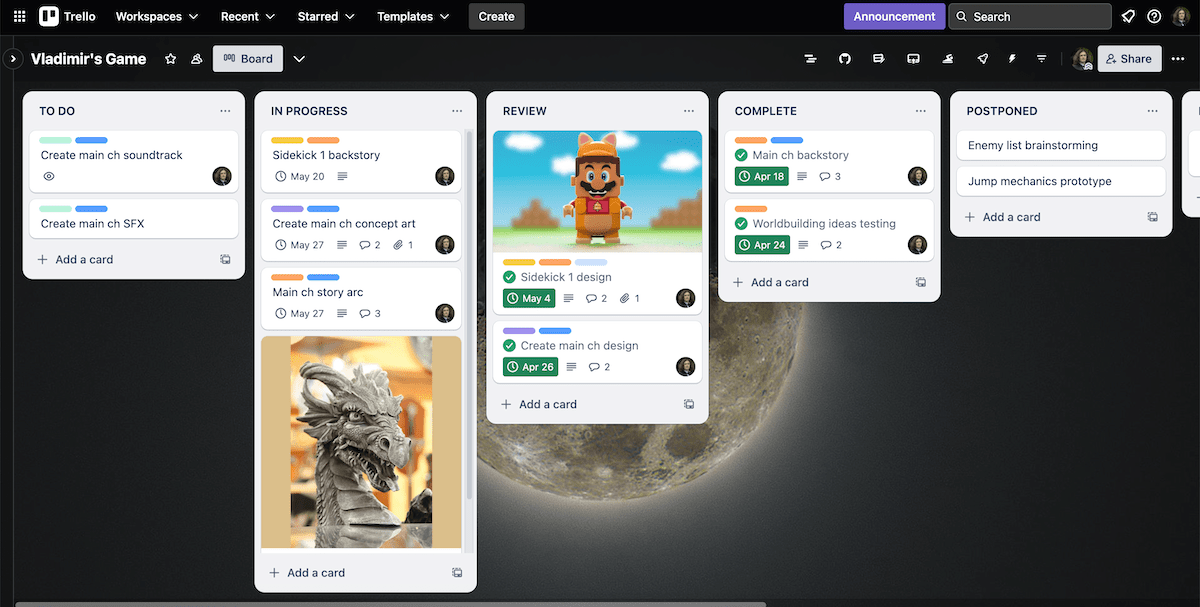Viewport: 1200px width, 607px height.
Task: Open the Templates dropdown menu
Action: [412, 16]
